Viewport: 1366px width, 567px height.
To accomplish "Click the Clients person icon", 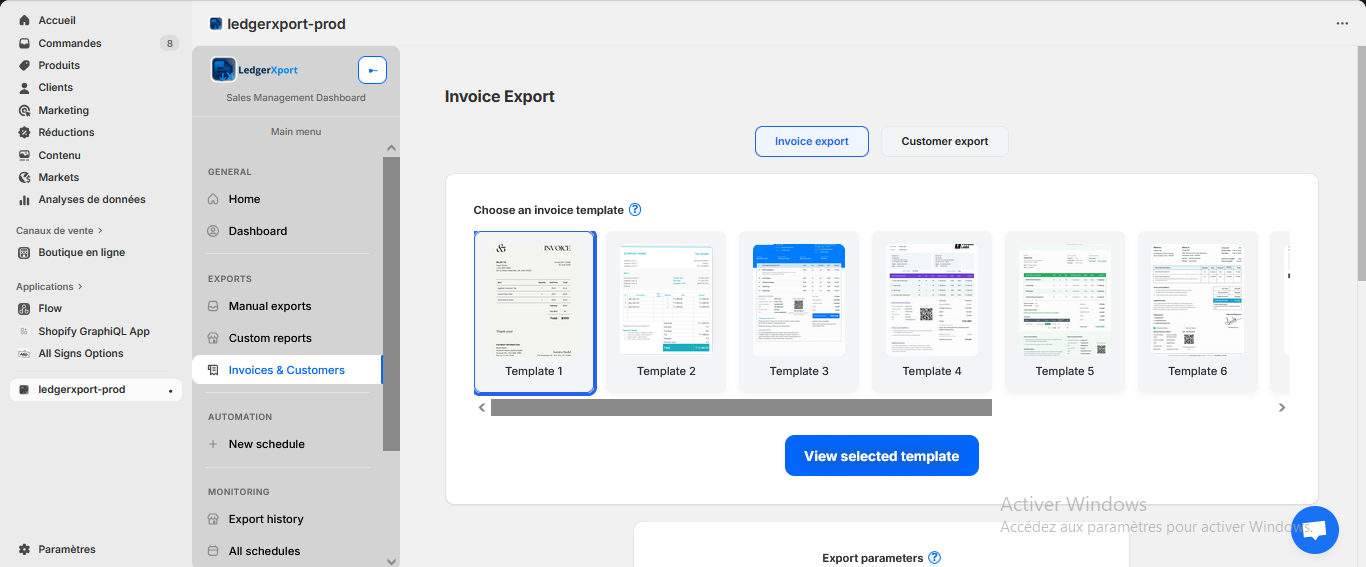I will (24, 87).
